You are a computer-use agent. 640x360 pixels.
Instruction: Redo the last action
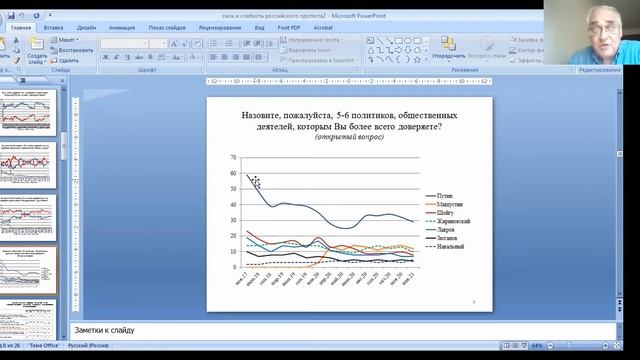point(36,16)
